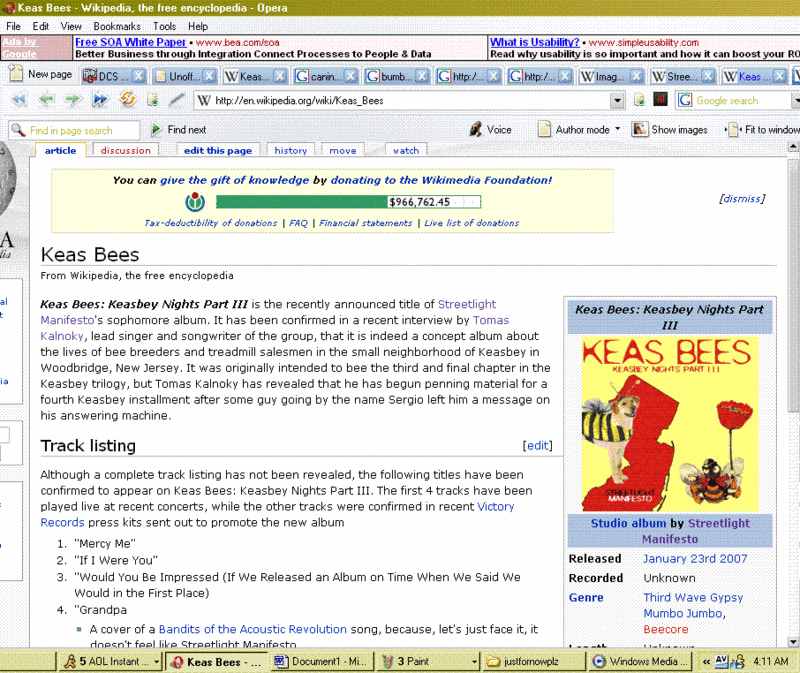800x673 pixels.
Task: Open the File menu
Action: point(13,27)
